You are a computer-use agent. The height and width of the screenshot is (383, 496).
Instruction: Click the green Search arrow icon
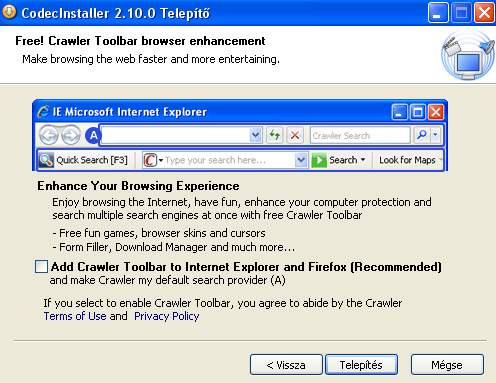(x=319, y=160)
